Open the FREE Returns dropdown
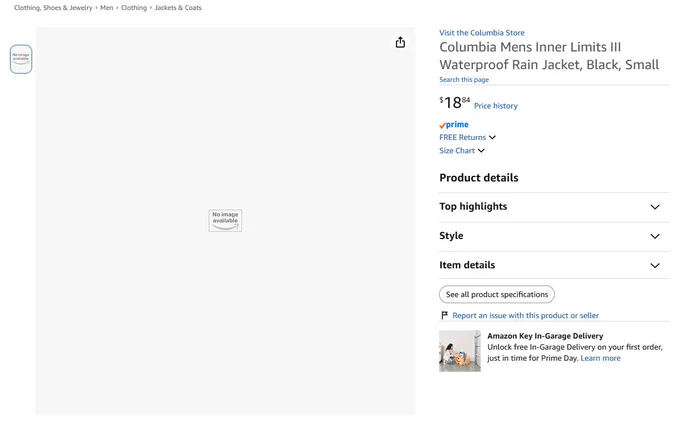Screen dimensions: 680x421 point(467,137)
